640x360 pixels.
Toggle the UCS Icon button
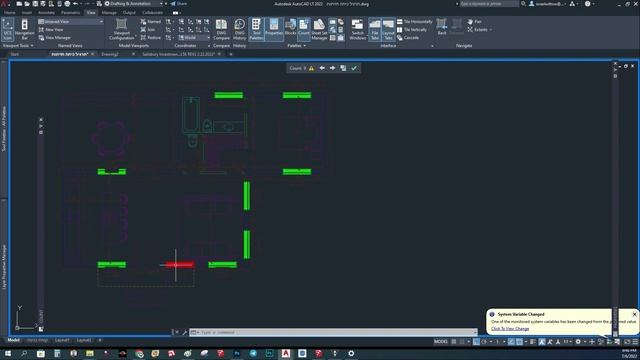(7, 29)
